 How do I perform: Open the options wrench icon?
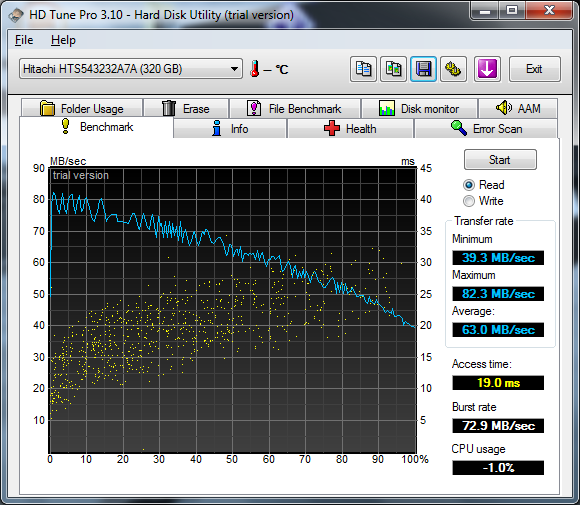(453, 69)
